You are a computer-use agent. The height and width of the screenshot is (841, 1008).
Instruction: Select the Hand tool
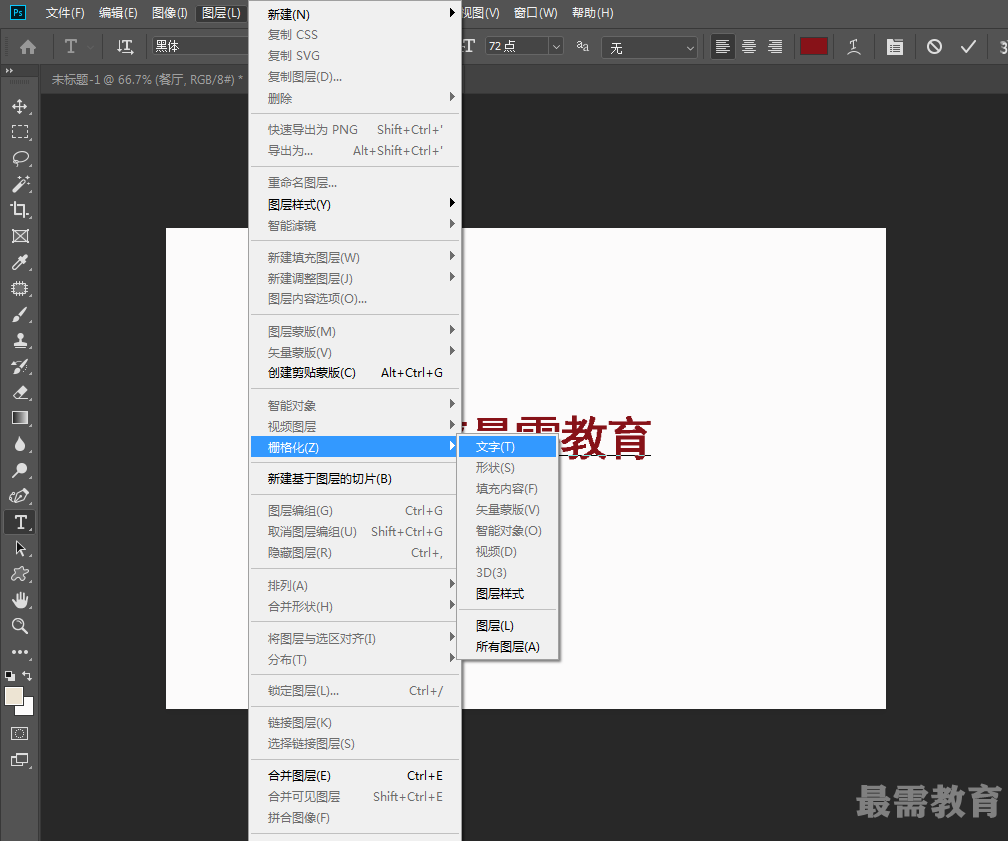click(20, 600)
